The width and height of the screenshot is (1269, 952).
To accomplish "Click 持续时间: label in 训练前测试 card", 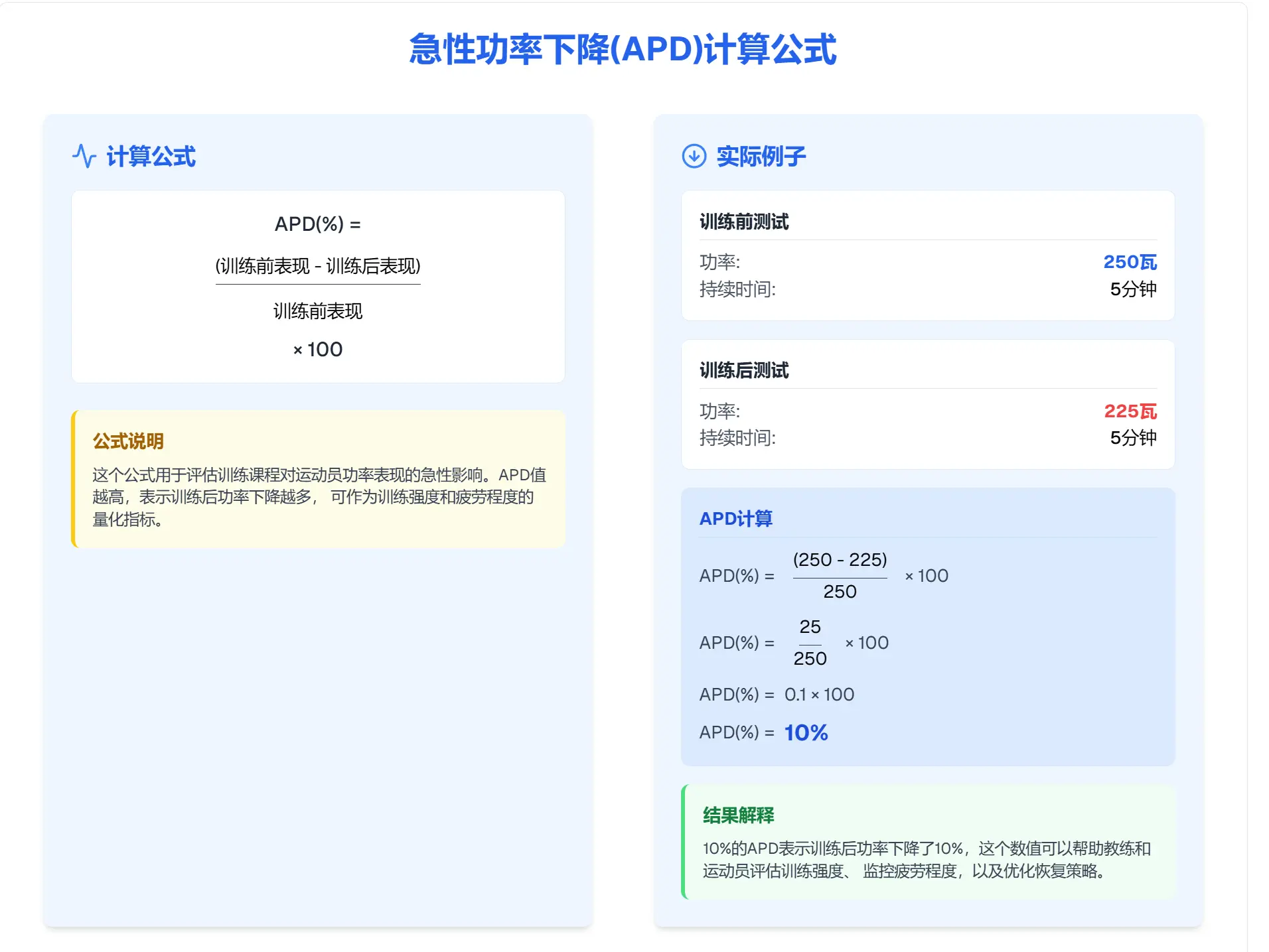I will coord(737,289).
